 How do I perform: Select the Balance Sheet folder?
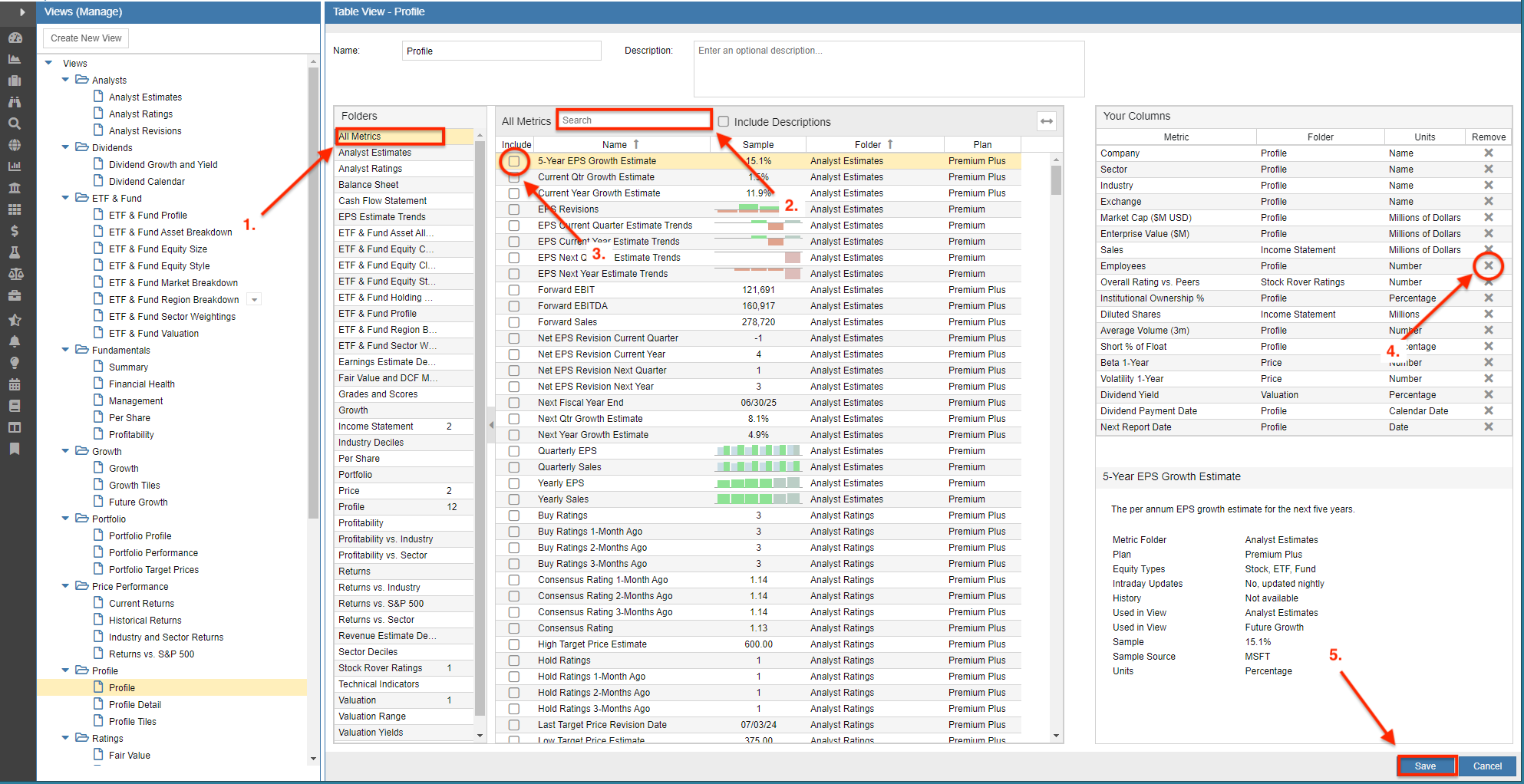[404, 185]
